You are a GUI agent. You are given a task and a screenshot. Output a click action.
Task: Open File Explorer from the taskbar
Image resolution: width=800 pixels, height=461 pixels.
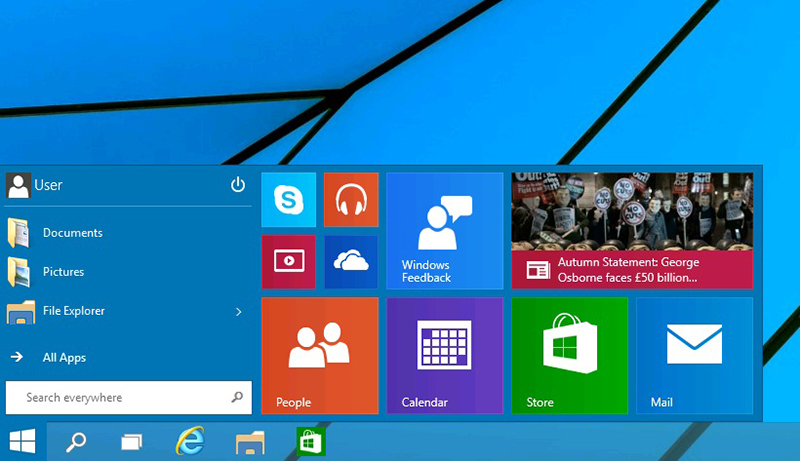pos(250,442)
